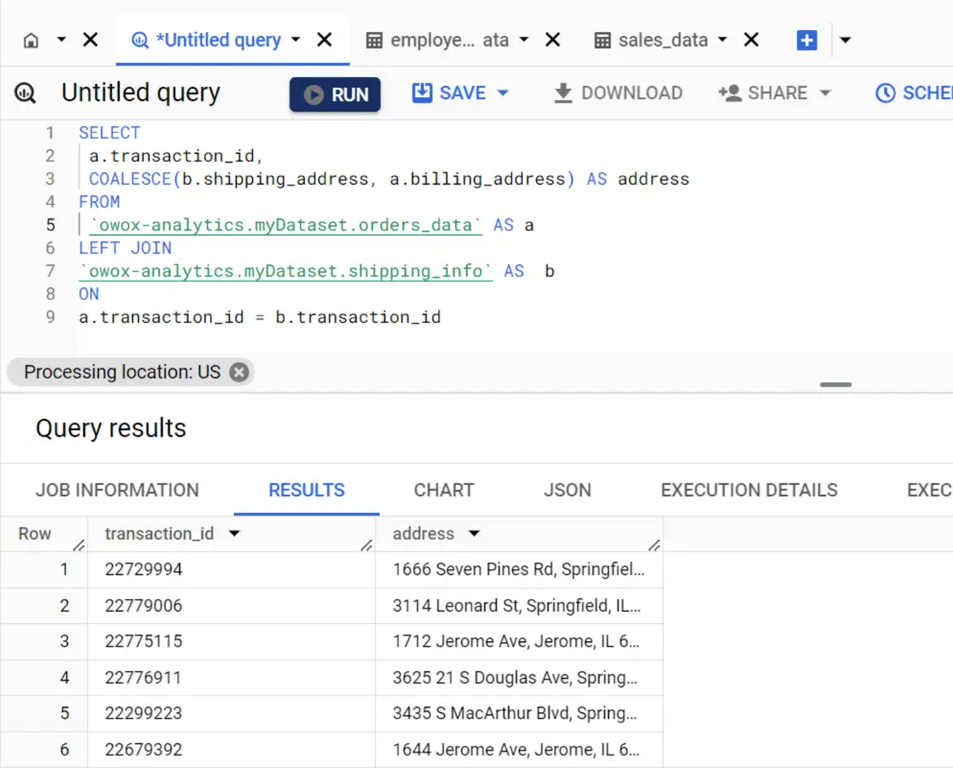The image size is (953, 768).
Task: Select transaction ID 22776911
Action: click(x=143, y=677)
